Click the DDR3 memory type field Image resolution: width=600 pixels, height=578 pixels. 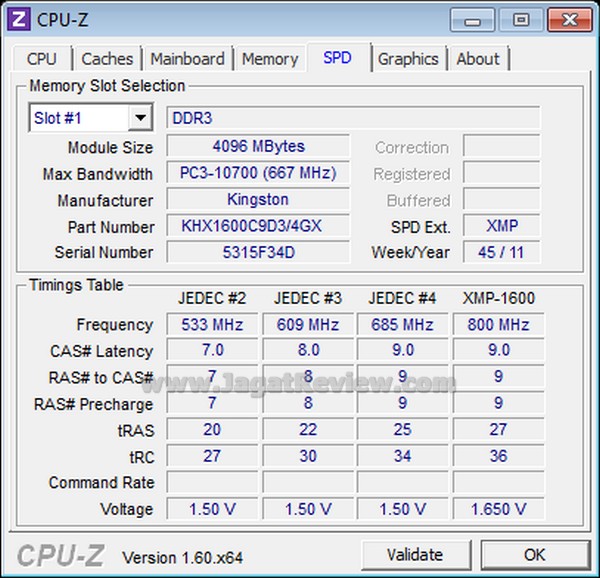click(x=353, y=117)
